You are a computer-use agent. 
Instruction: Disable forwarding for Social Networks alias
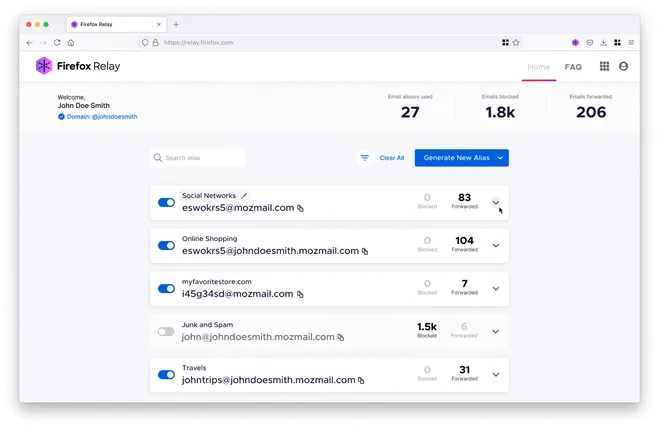166,202
